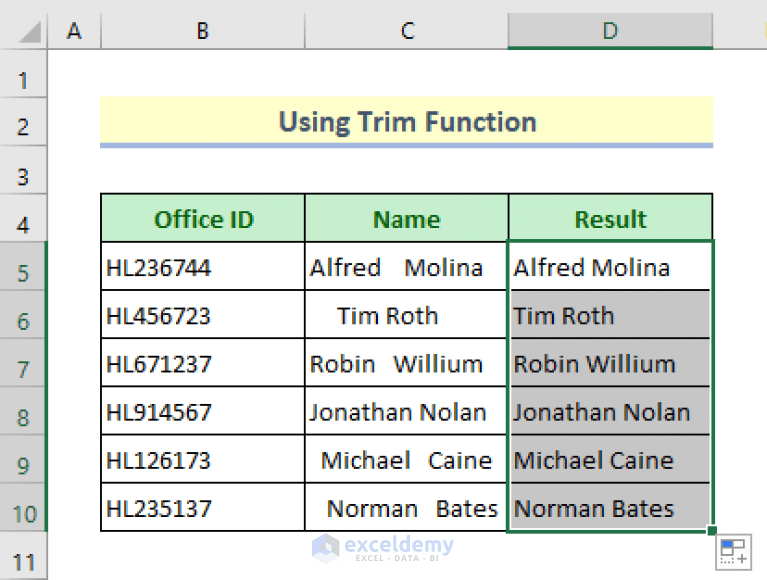Open the Auto Fill Options icon
This screenshot has height=580, width=767.
(733, 552)
